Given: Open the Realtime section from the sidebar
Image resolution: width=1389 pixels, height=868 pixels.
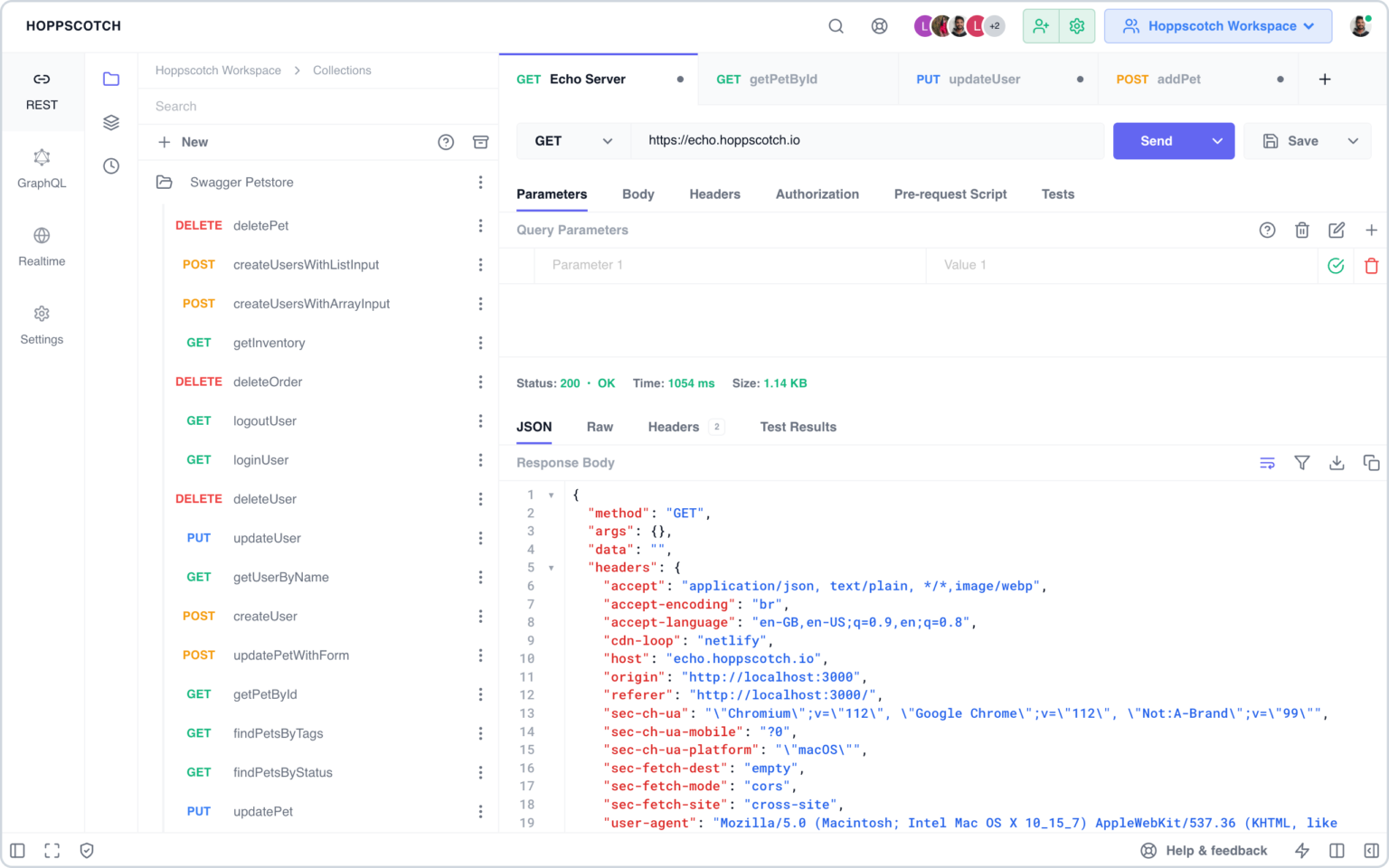Looking at the screenshot, I should point(42,246).
